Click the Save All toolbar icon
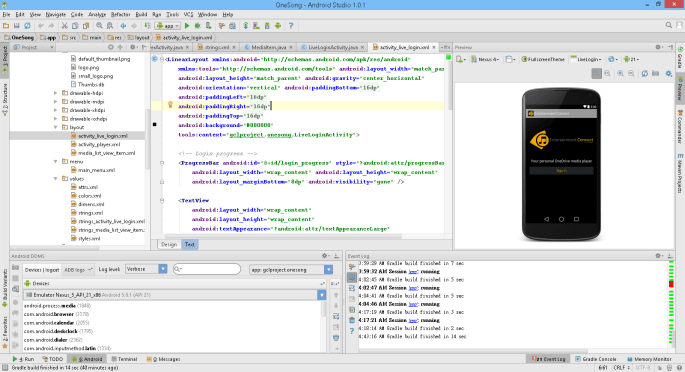 tap(17, 26)
